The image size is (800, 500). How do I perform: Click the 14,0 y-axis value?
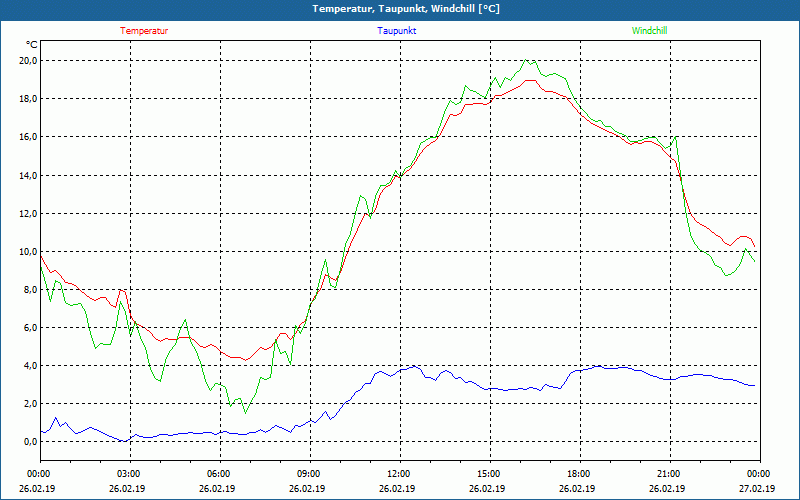29,176
